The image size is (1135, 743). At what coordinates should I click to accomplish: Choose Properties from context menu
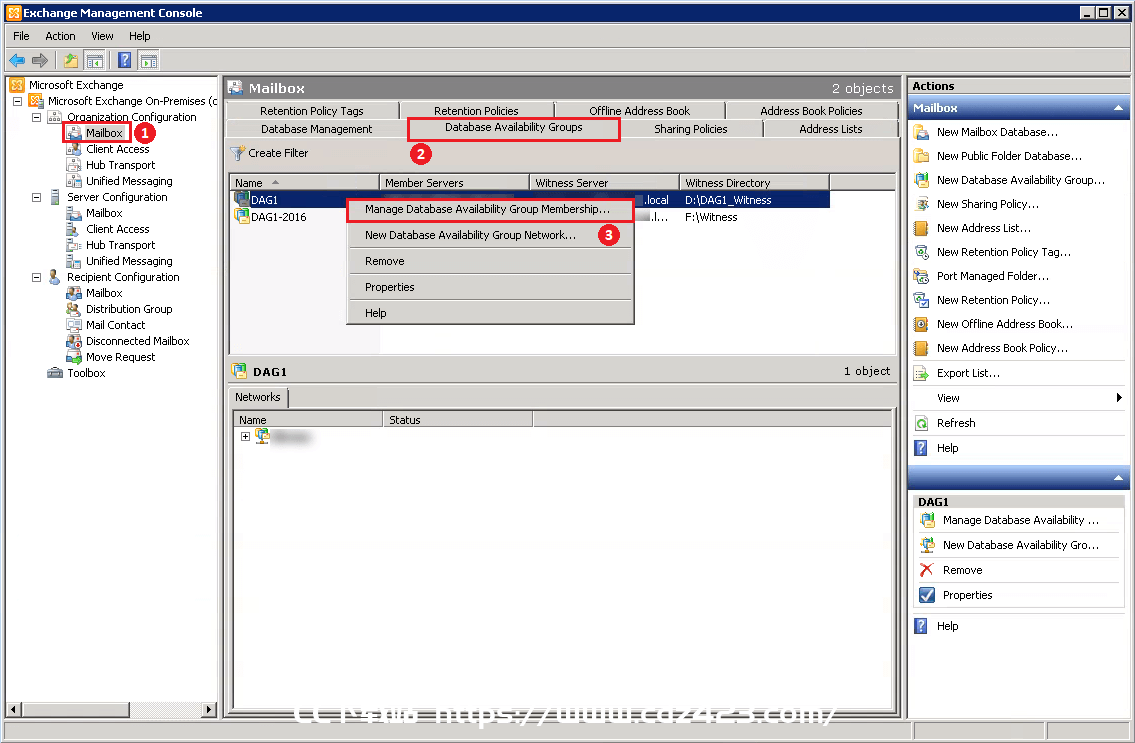point(490,287)
